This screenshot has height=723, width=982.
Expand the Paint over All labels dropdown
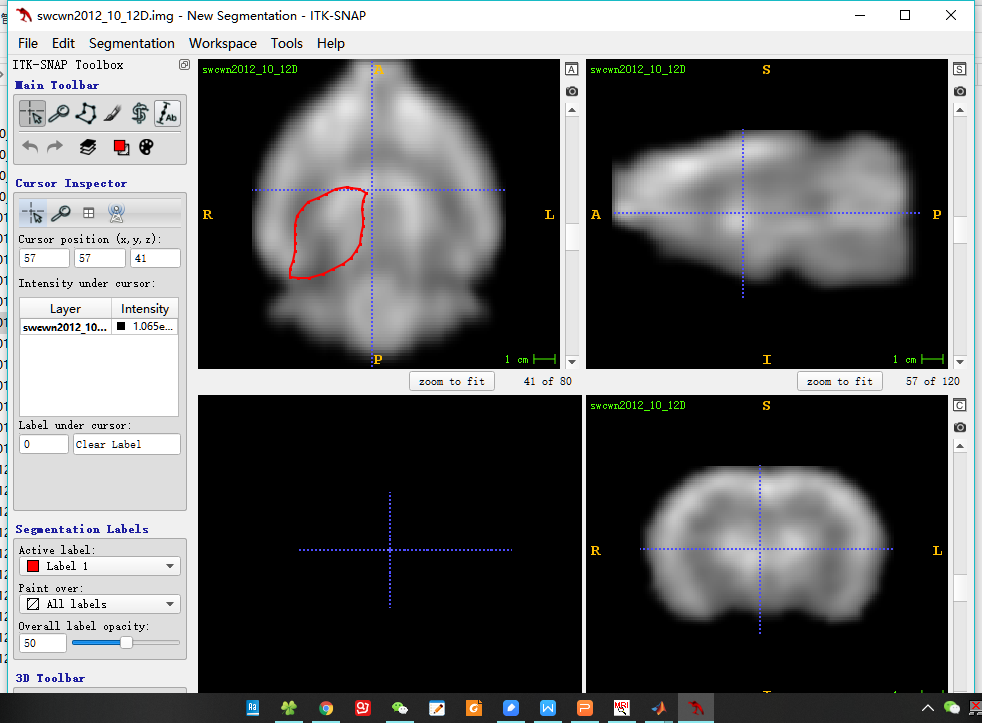tap(100, 604)
